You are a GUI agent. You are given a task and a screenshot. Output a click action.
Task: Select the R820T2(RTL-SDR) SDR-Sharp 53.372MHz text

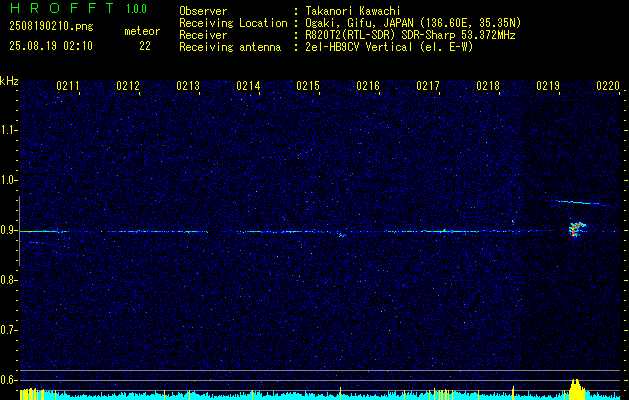(x=410, y=35)
